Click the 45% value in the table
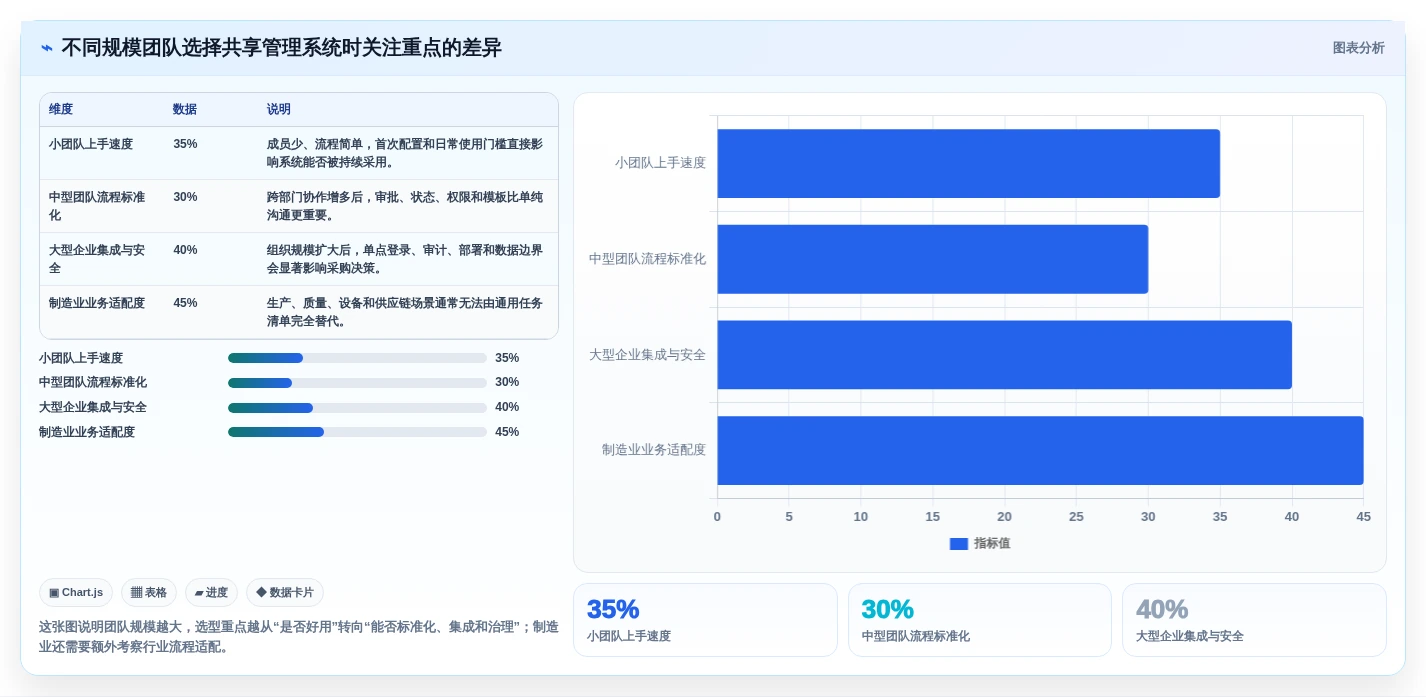1426x697 pixels. pyautogui.click(x=185, y=303)
